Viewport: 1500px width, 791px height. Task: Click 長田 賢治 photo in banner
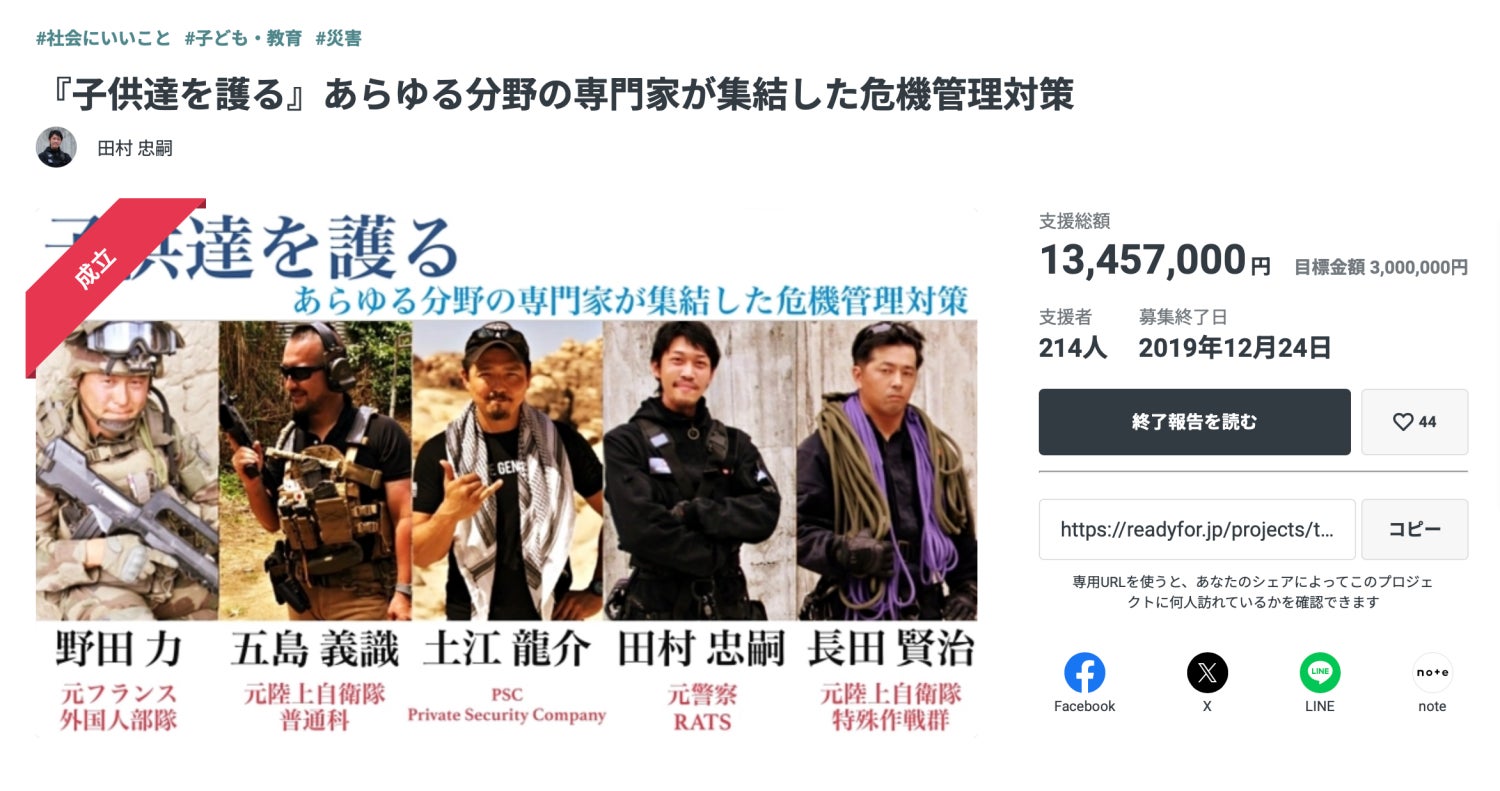(886, 470)
